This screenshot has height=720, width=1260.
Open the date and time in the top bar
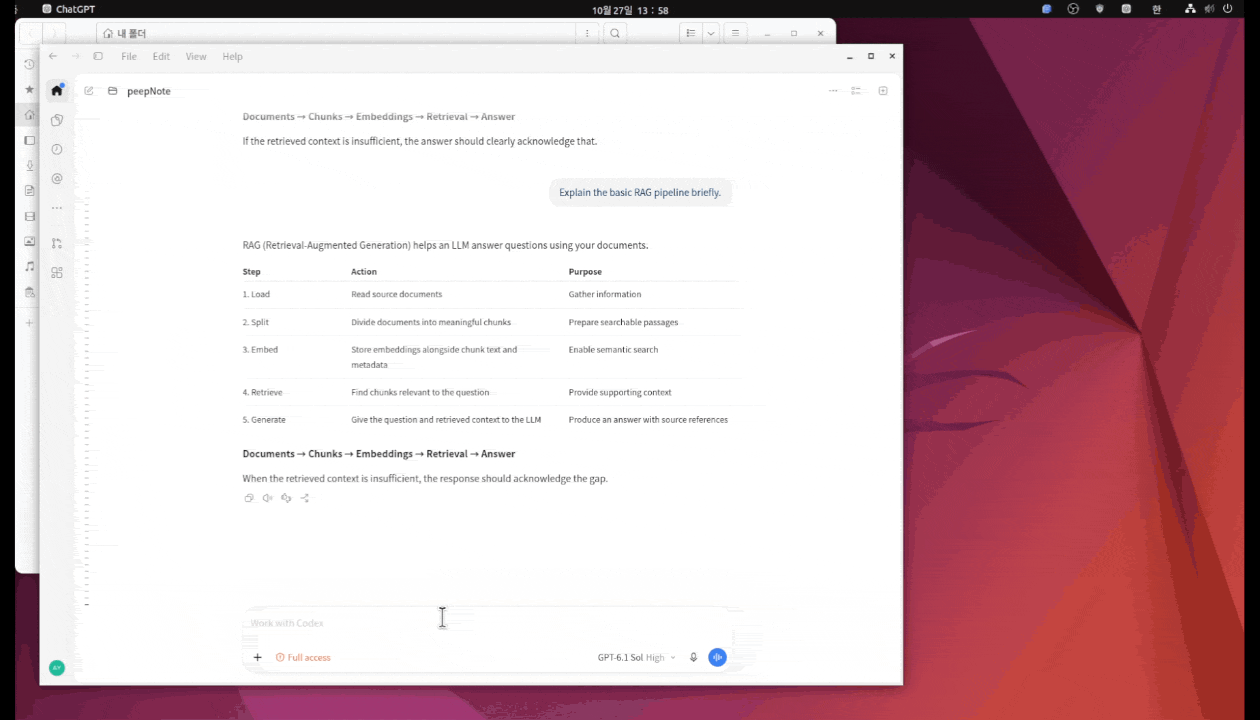tap(630, 9)
